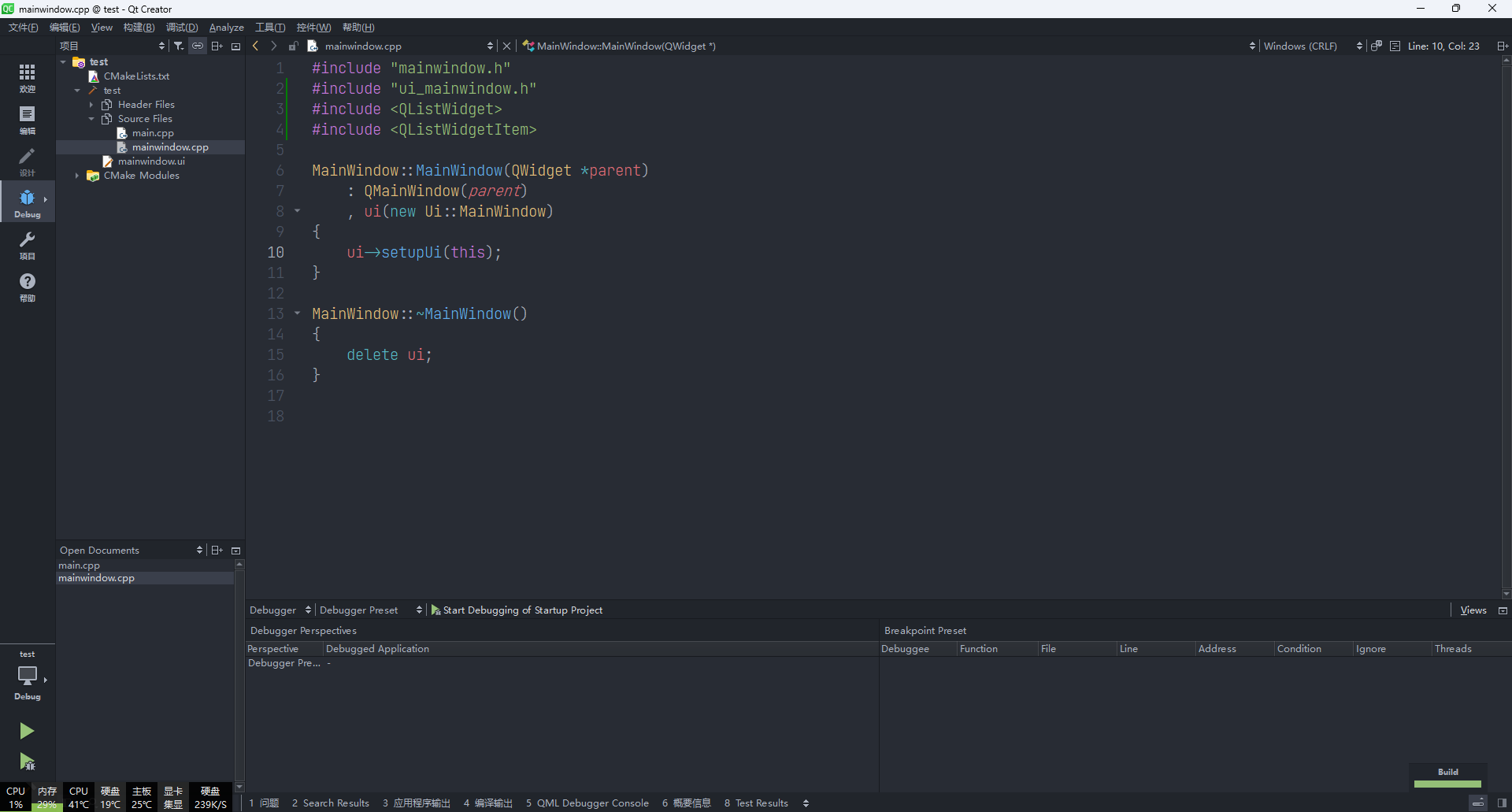
Task: Open the 文件(F) menu
Action: click(x=23, y=28)
